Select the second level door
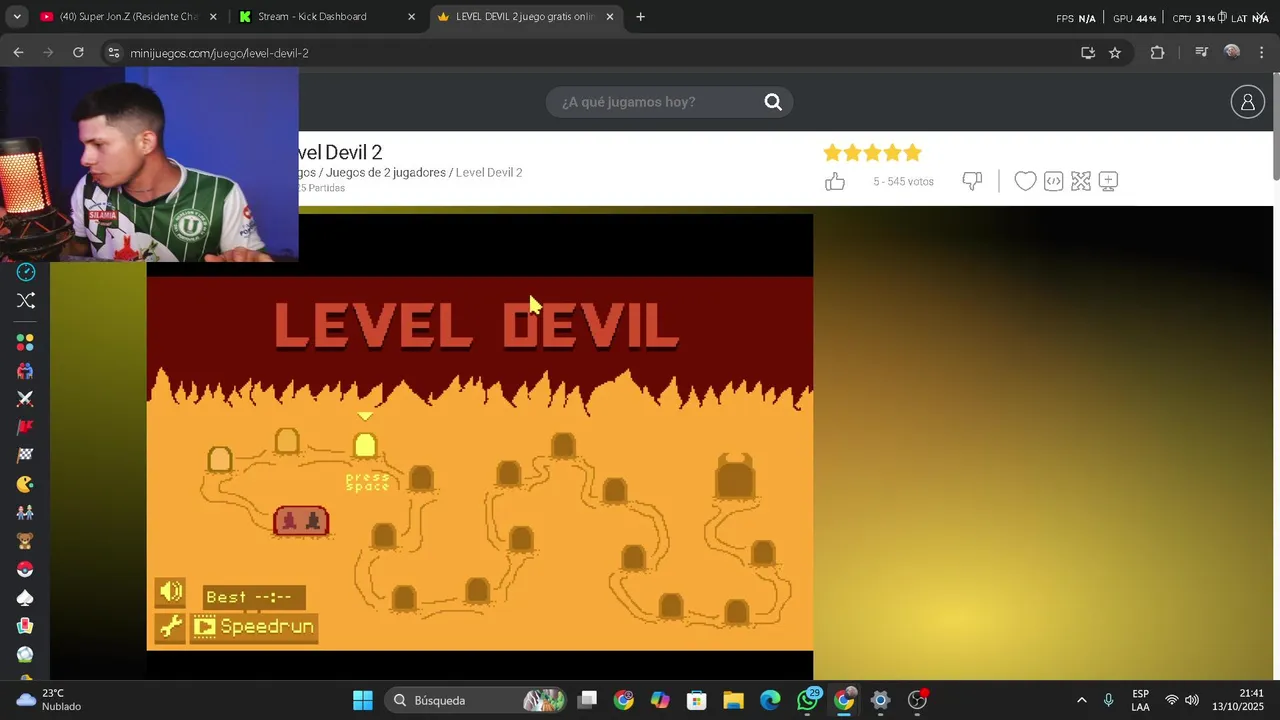This screenshot has height=720, width=1280. (x=287, y=441)
